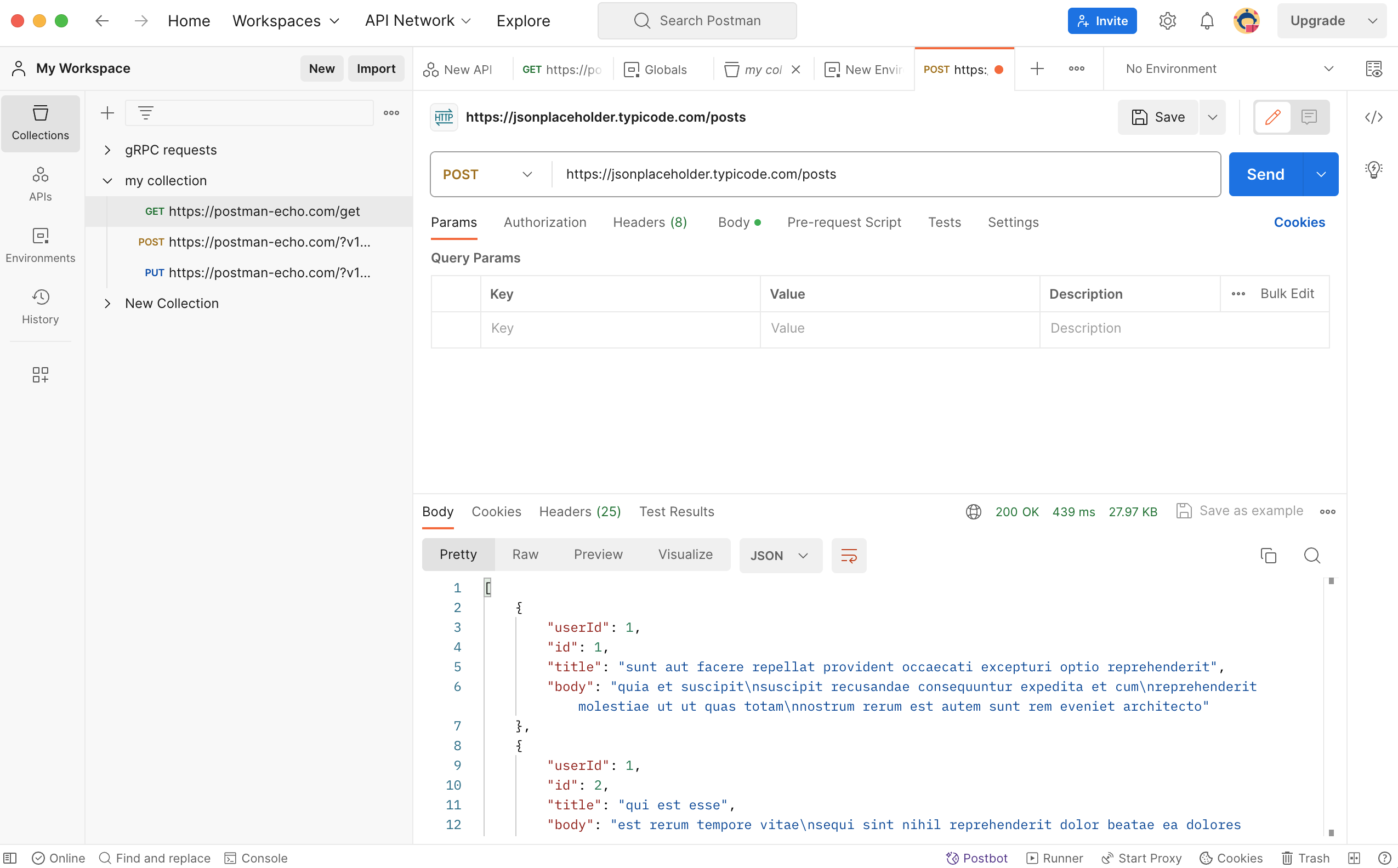Viewport: 1398px width, 868px height.
Task: Open the Trash from status bar
Action: pos(1305,858)
